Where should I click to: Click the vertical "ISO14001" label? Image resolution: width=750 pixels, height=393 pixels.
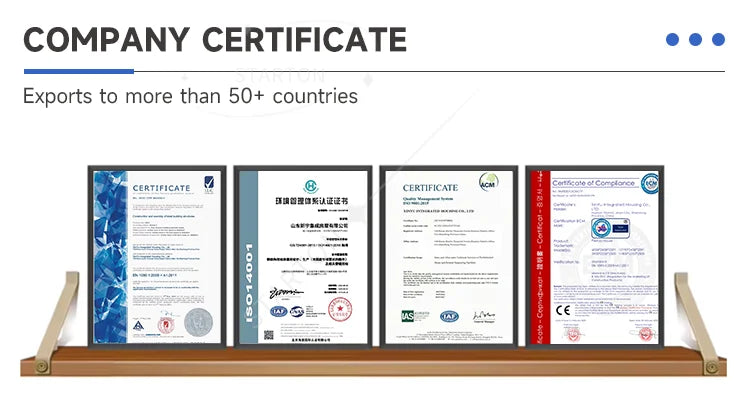tap(249, 283)
